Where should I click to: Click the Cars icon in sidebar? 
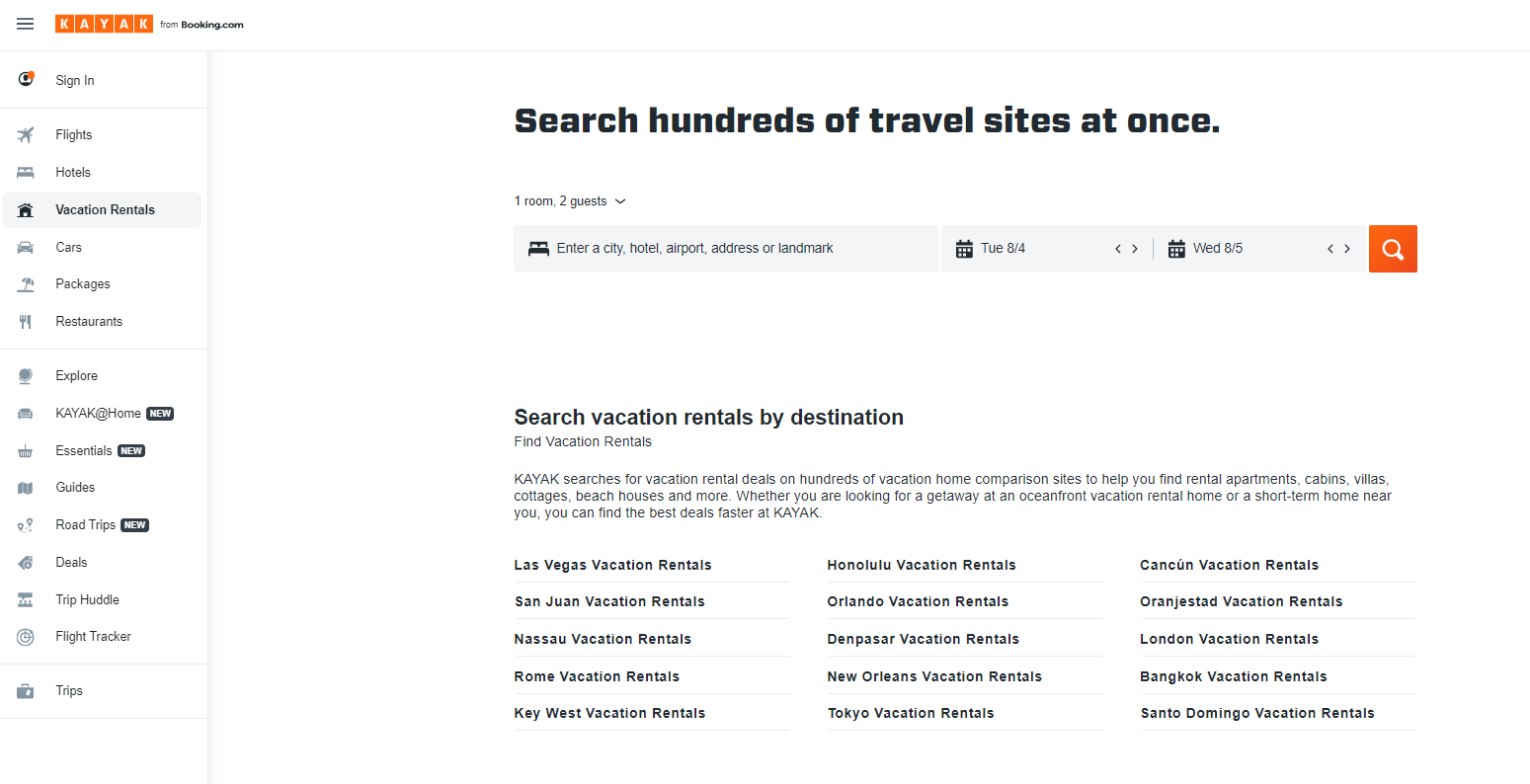(26, 247)
